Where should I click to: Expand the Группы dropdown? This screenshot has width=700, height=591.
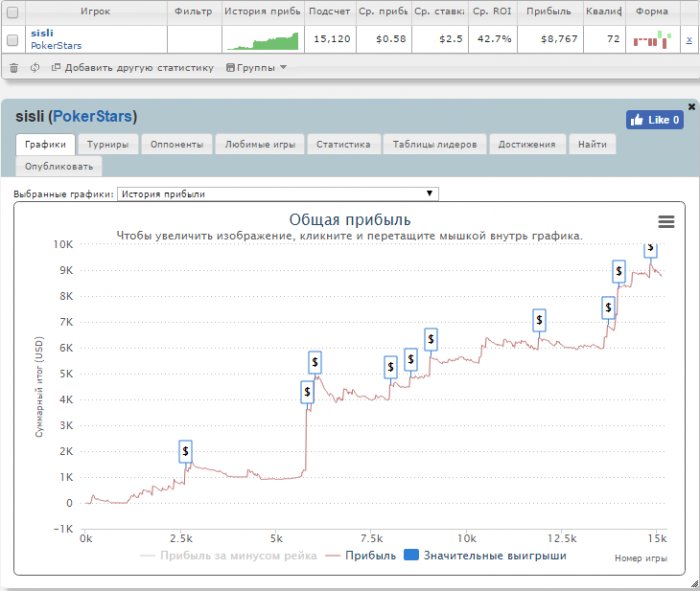256,68
